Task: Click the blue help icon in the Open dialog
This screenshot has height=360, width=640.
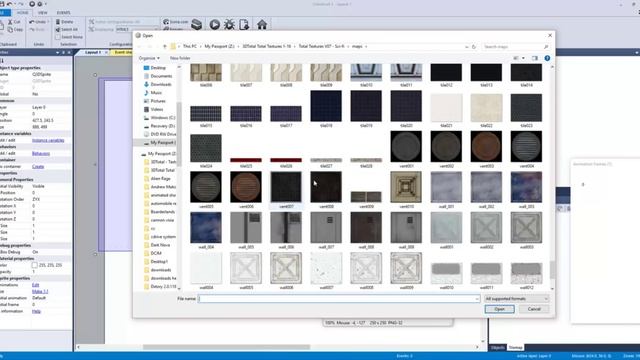Action: [x=547, y=58]
